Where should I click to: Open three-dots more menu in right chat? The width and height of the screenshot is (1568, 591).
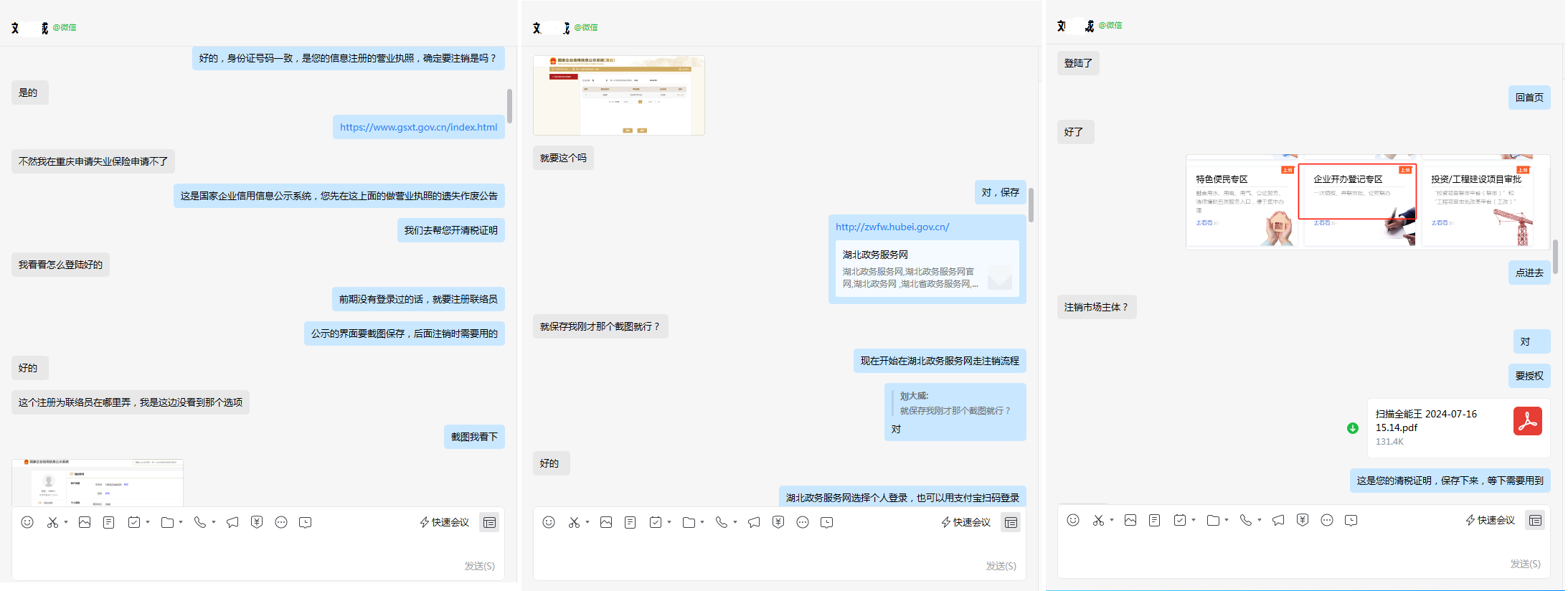tap(1327, 520)
